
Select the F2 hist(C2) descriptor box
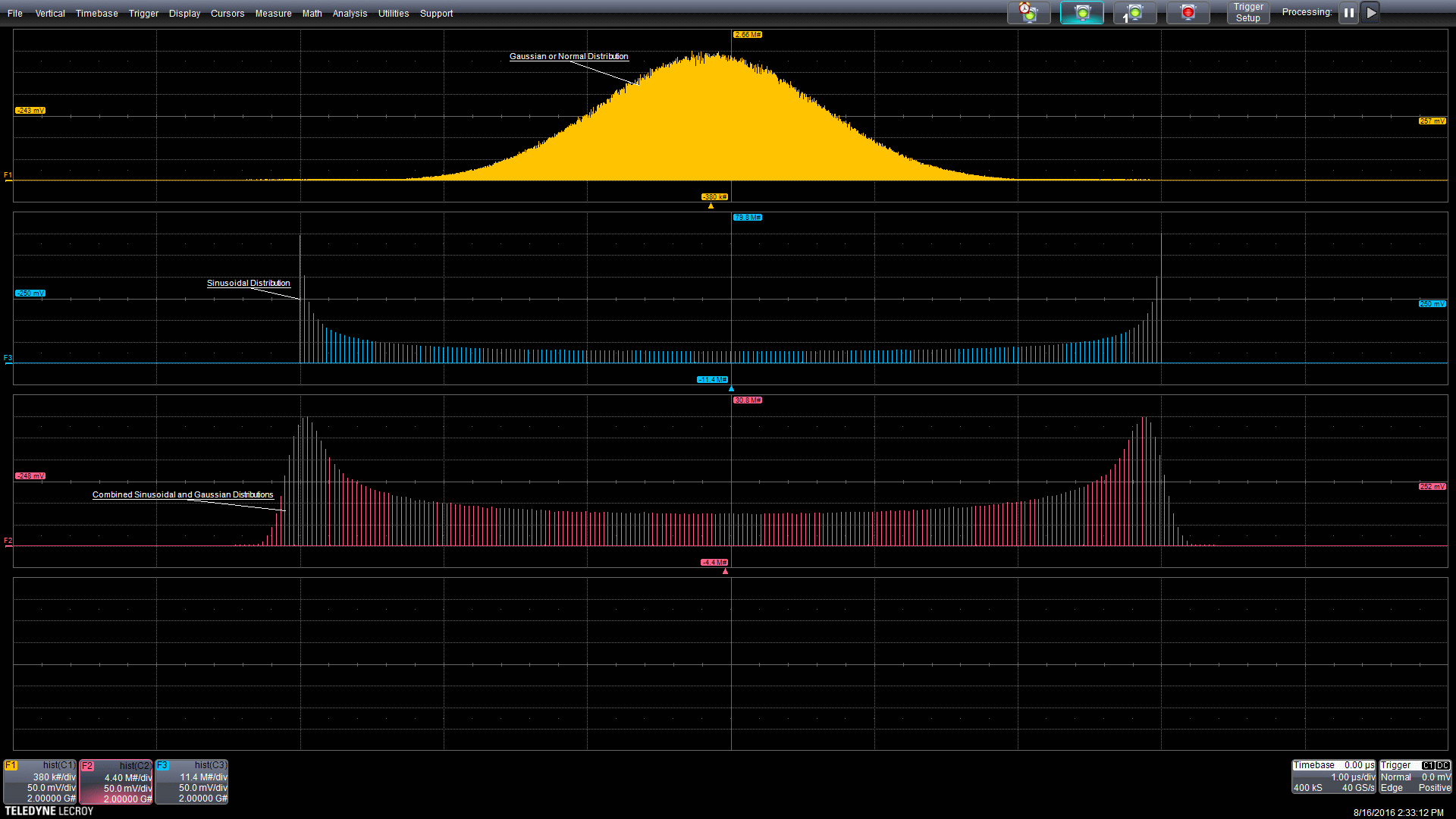click(x=116, y=782)
